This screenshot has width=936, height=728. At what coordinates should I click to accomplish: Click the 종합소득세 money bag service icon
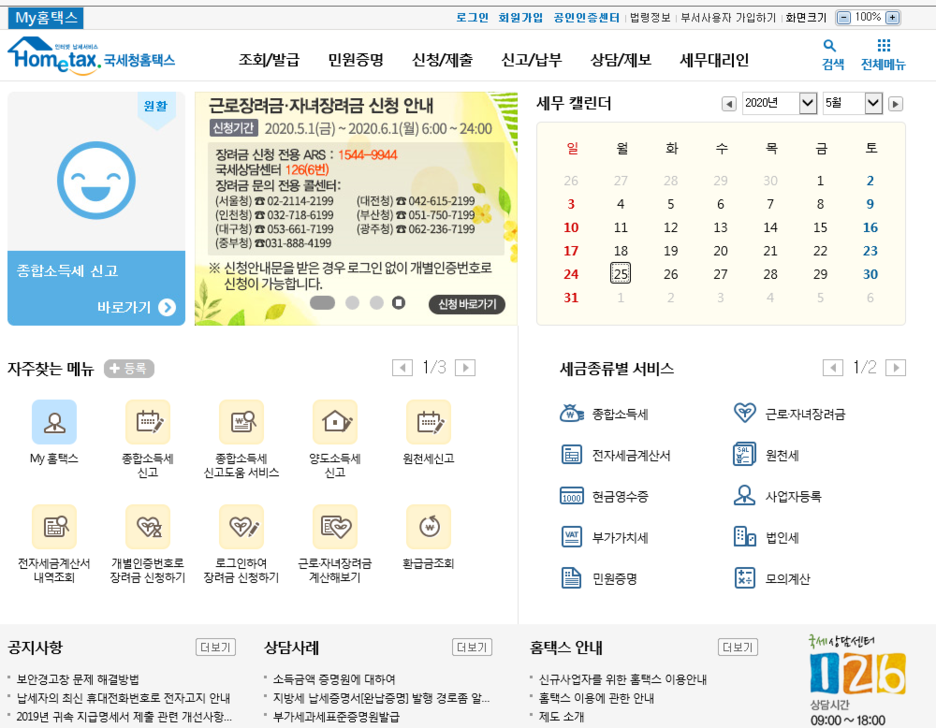pyautogui.click(x=571, y=414)
